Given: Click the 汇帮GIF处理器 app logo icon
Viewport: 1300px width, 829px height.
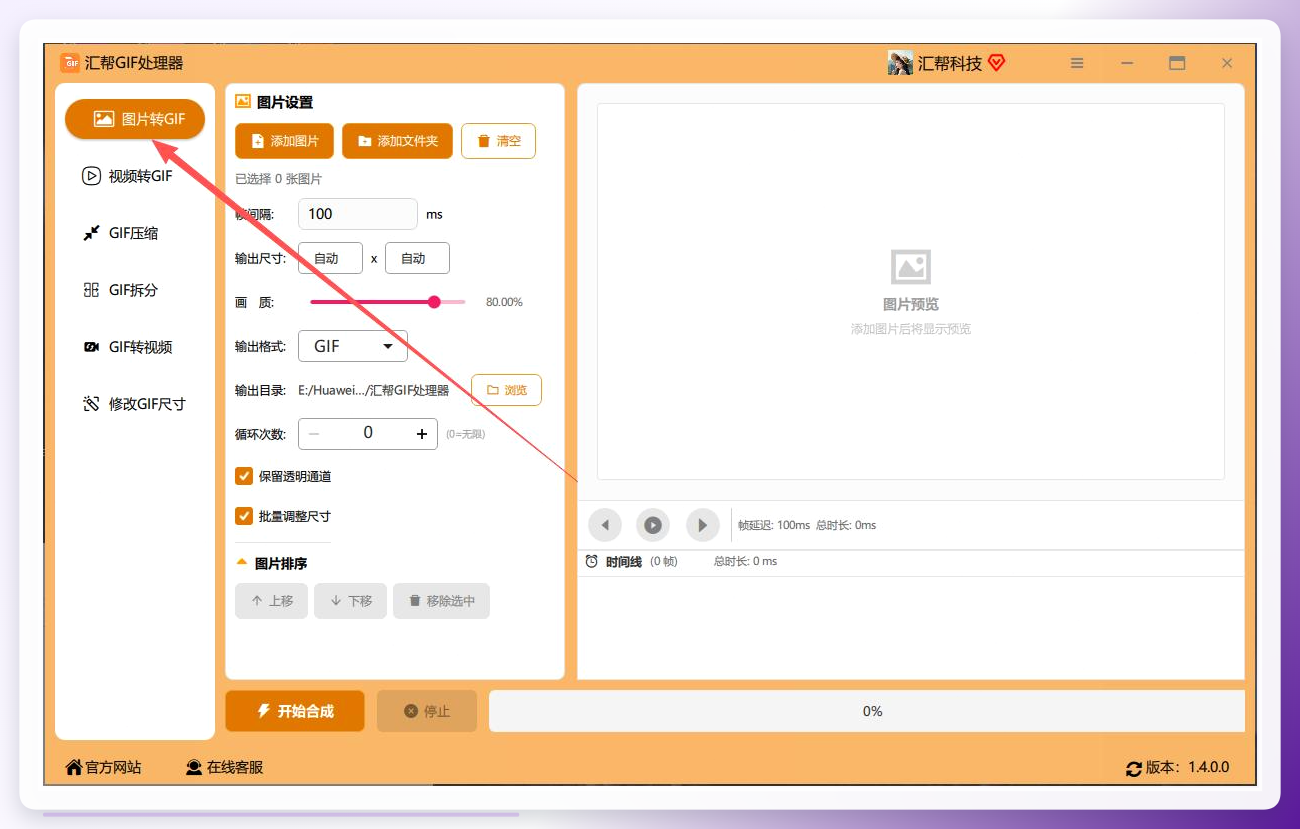Looking at the screenshot, I should (x=70, y=63).
